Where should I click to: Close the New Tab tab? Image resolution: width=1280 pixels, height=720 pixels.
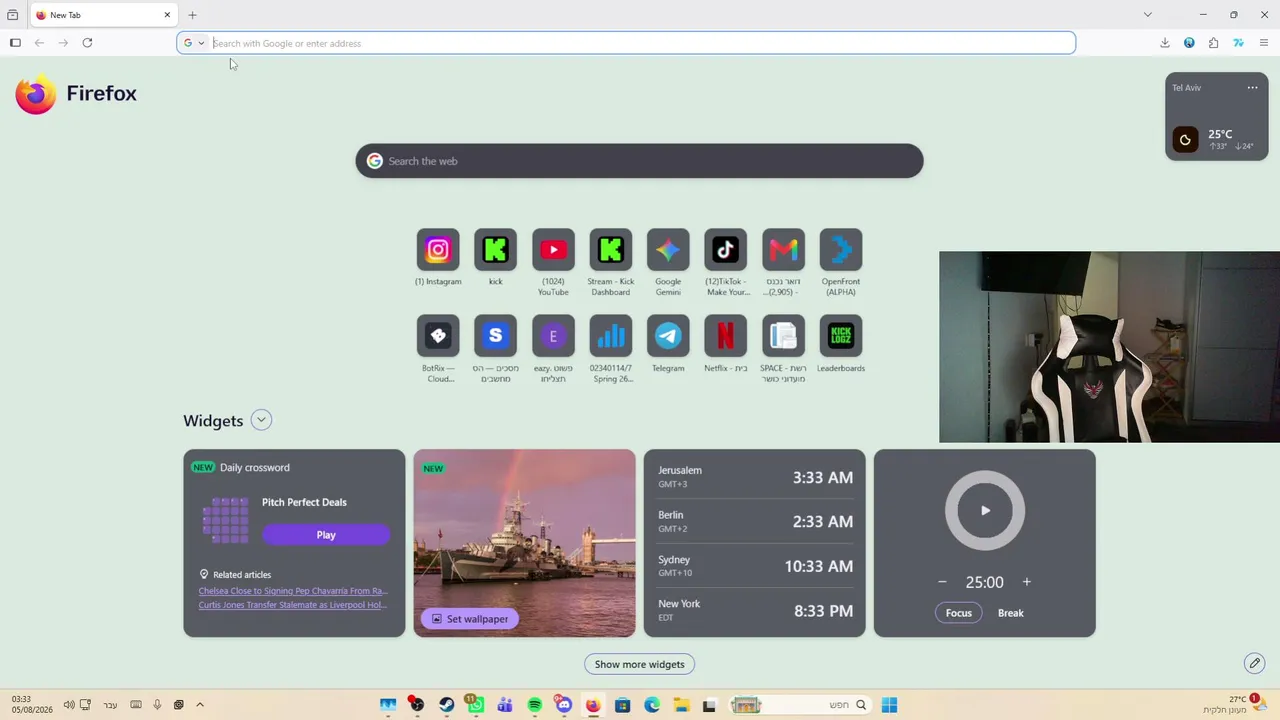(x=167, y=15)
